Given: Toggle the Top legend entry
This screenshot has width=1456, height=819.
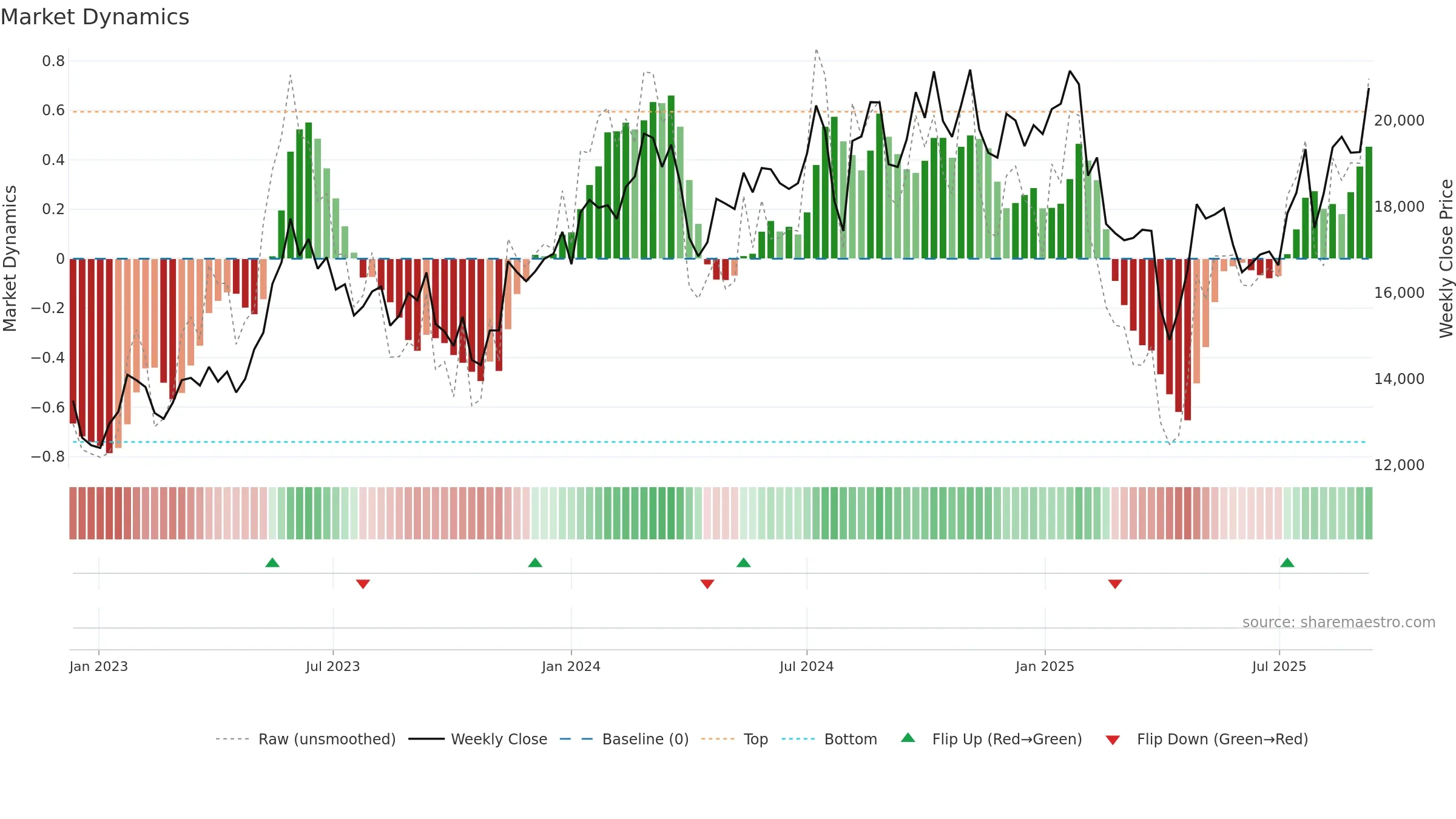Looking at the screenshot, I should [735, 739].
